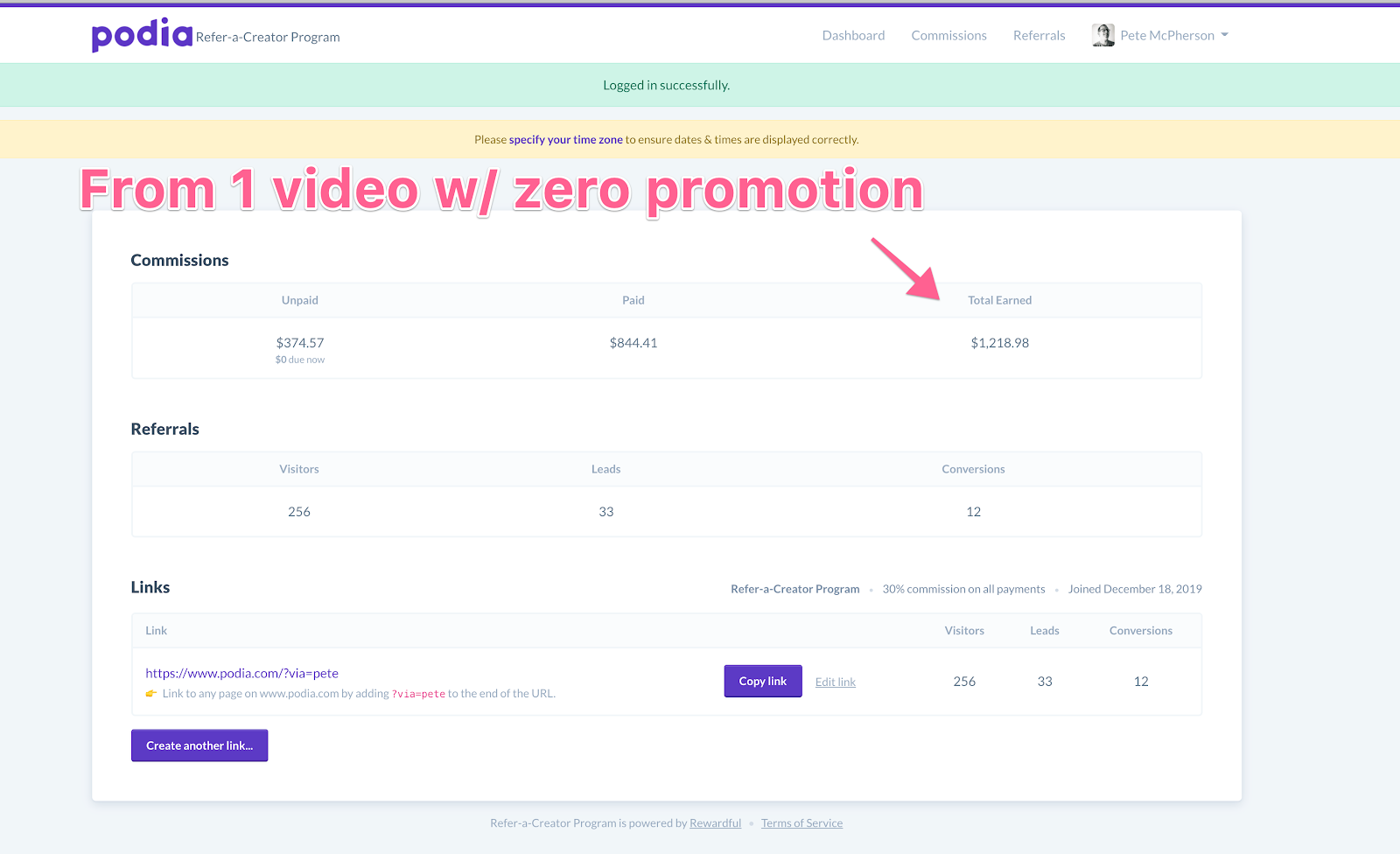Select the Unpaid amount $374.57
The image size is (1400, 854).
[x=300, y=343]
